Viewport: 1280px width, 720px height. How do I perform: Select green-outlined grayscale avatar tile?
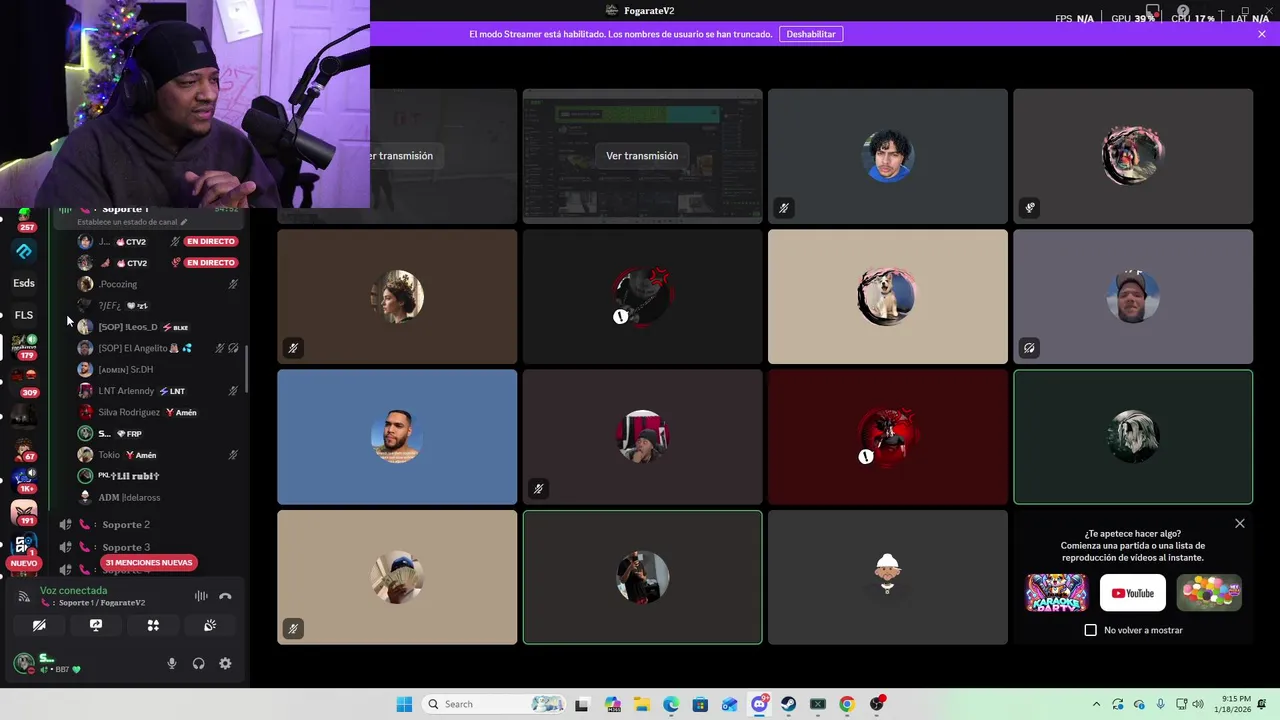tap(1133, 437)
